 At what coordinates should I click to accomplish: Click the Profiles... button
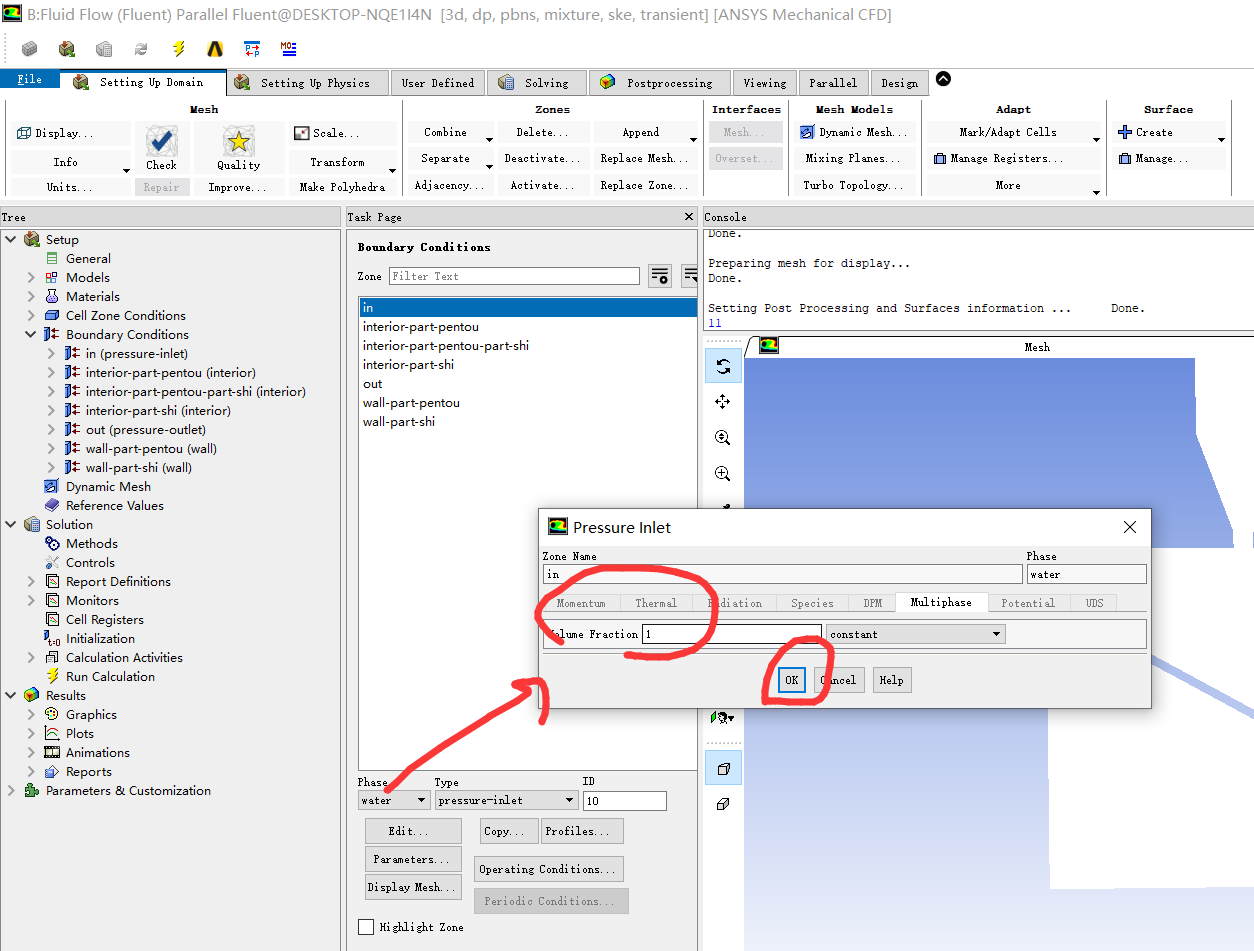(x=582, y=831)
